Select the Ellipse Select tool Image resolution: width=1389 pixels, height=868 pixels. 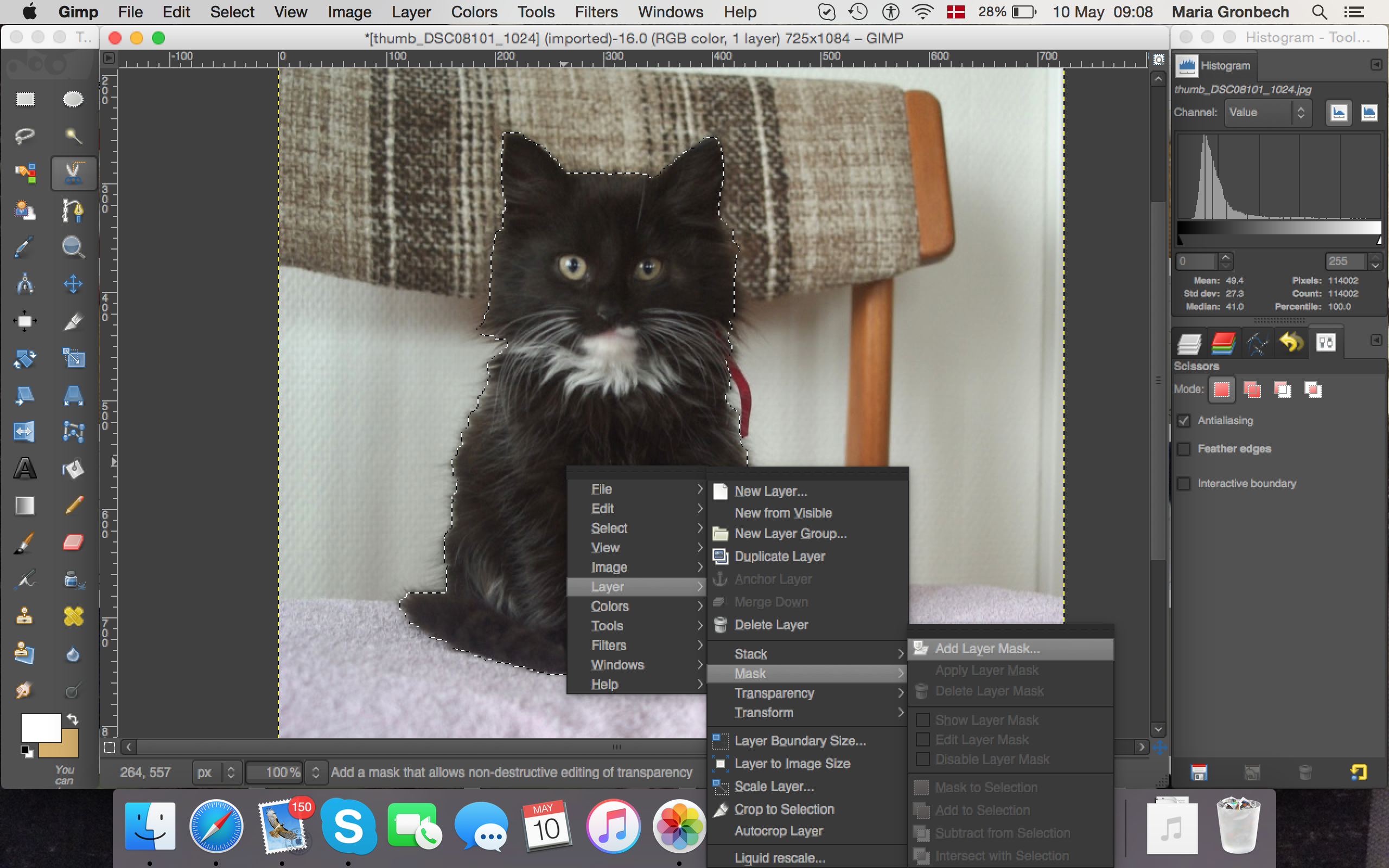pyautogui.click(x=73, y=100)
